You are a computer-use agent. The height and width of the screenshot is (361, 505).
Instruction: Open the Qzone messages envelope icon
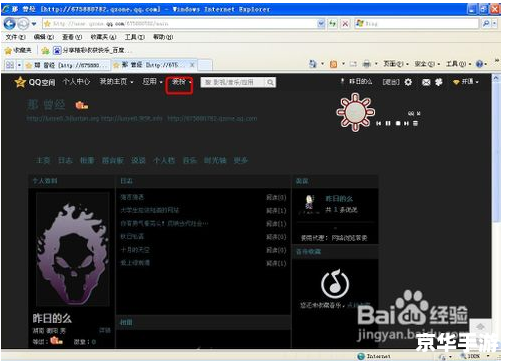[x=426, y=82]
